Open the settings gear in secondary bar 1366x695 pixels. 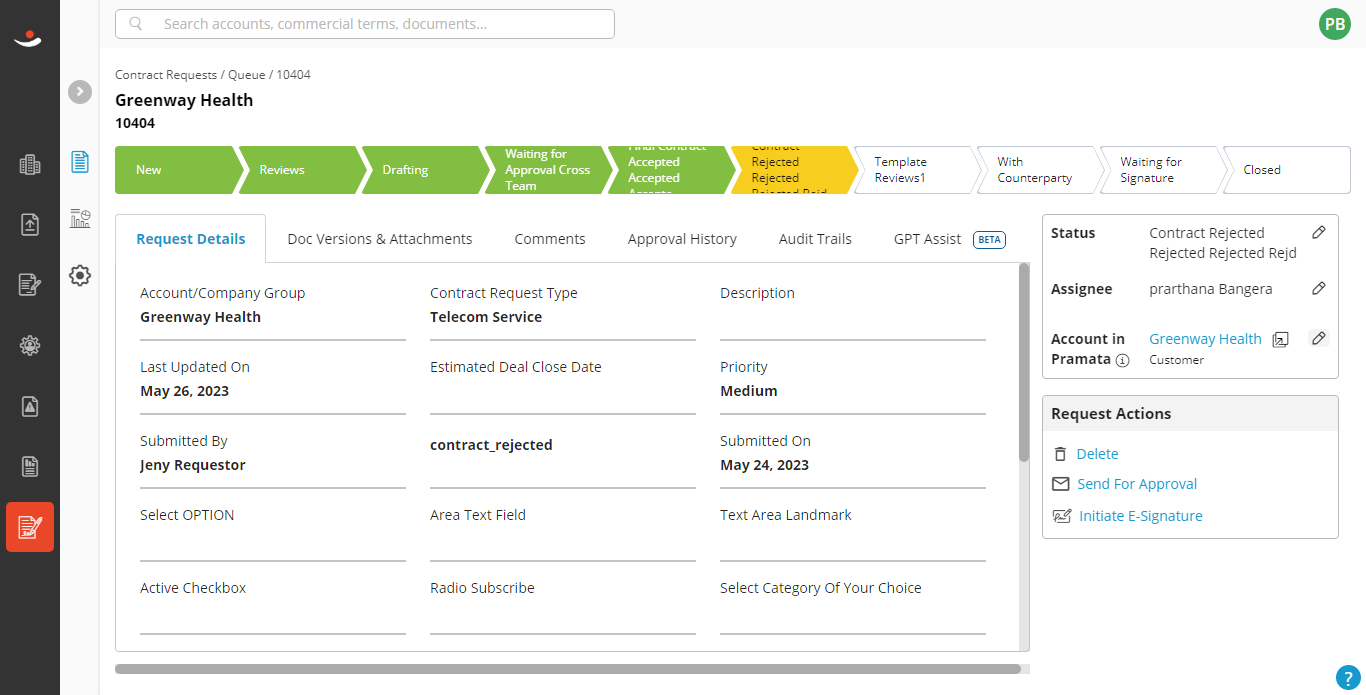click(x=80, y=275)
